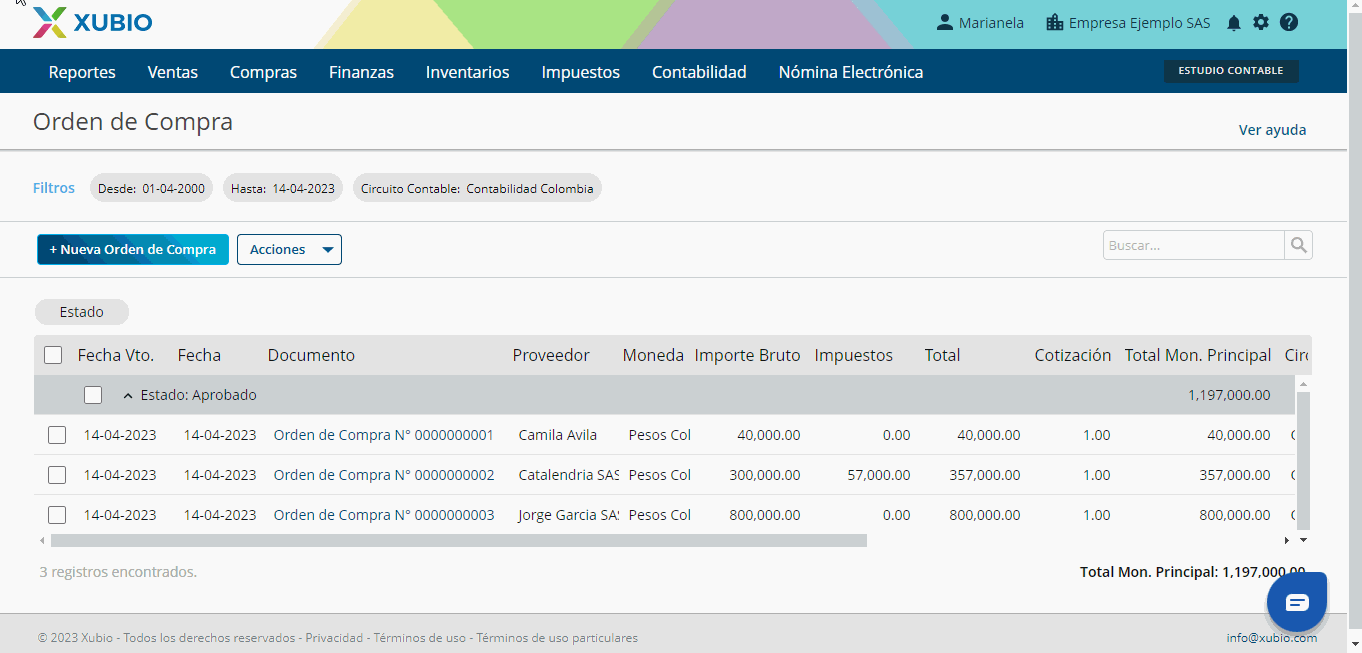Click the Buscar search field
Image resolution: width=1362 pixels, height=653 pixels.
coord(1194,245)
